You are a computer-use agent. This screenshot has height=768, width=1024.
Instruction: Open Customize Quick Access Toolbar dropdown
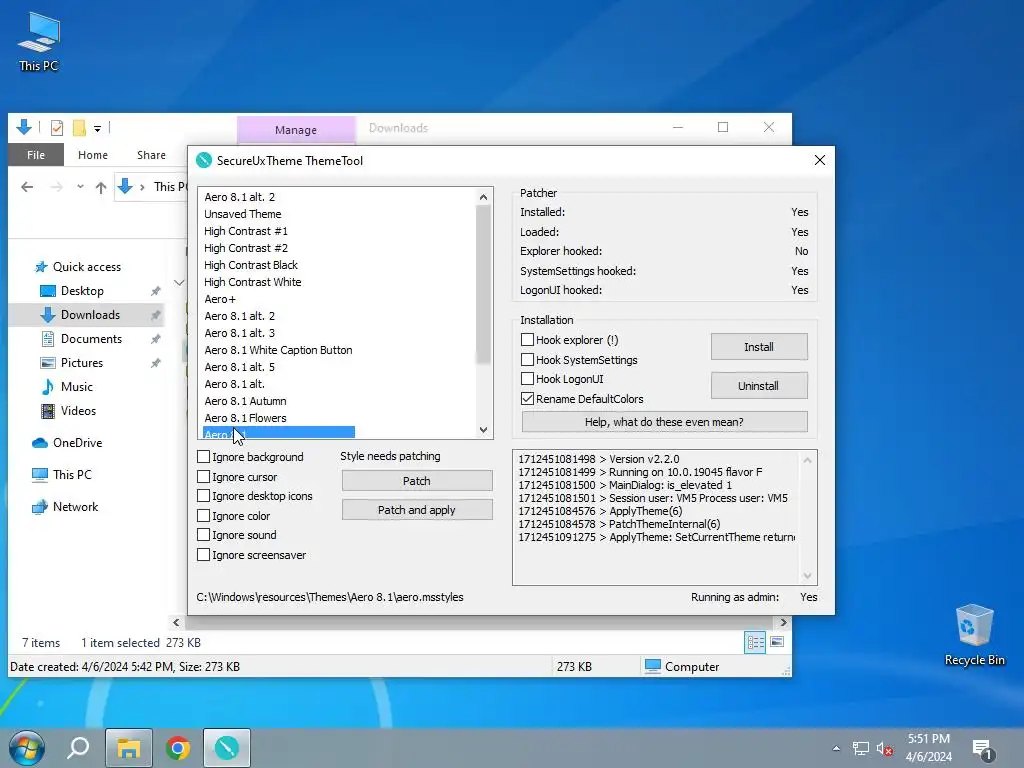(97, 128)
